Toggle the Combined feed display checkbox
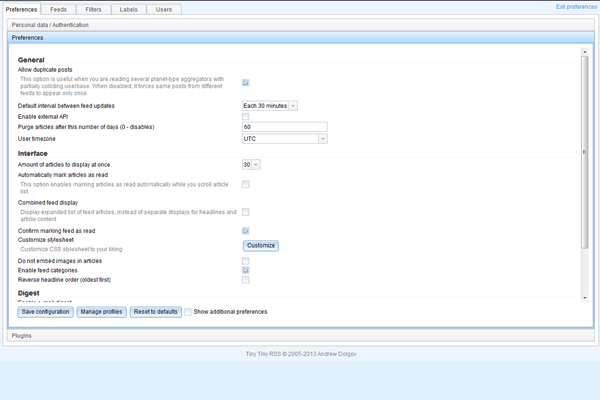 [x=246, y=212]
